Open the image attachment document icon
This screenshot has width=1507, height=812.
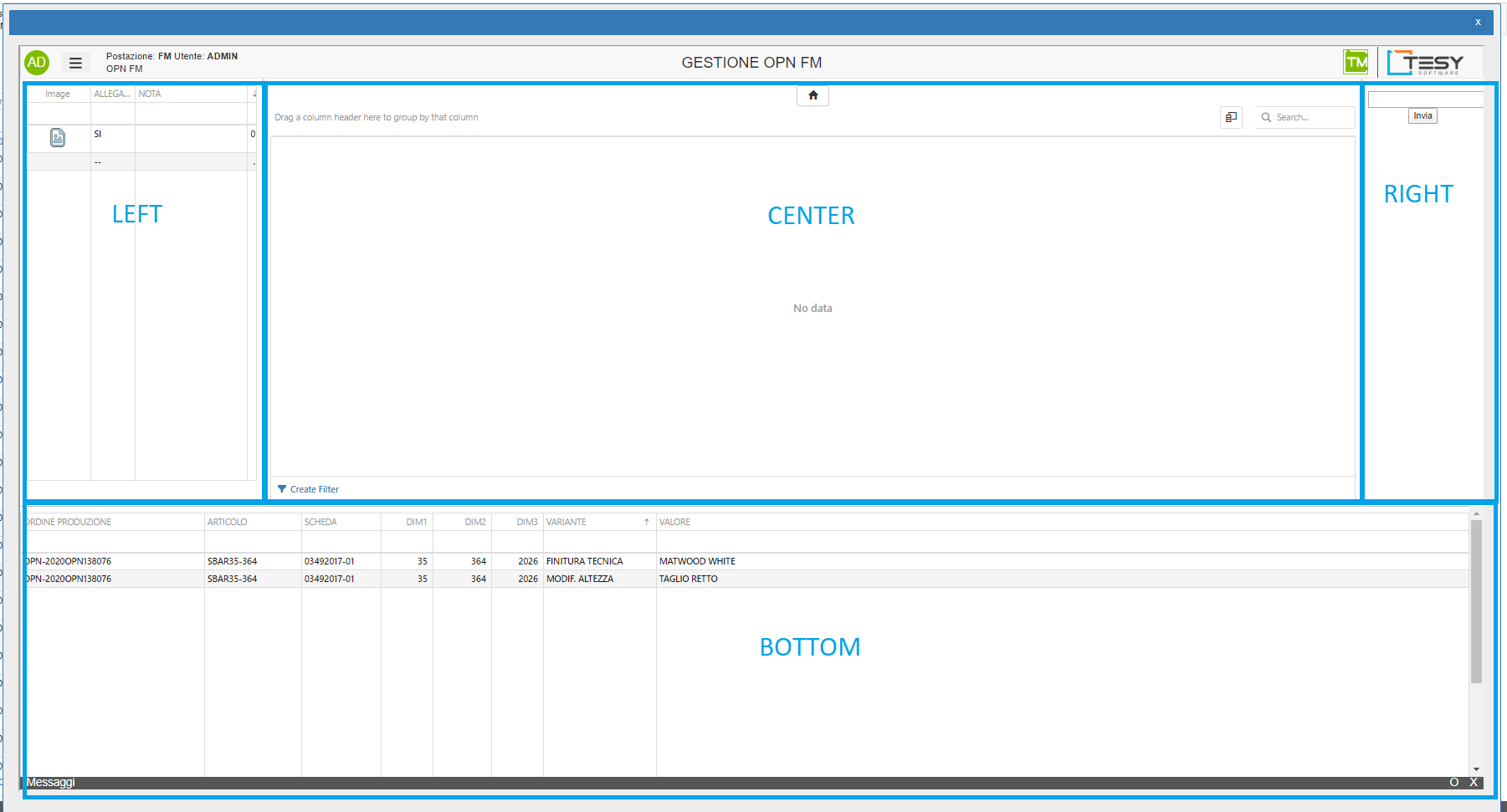point(58,137)
